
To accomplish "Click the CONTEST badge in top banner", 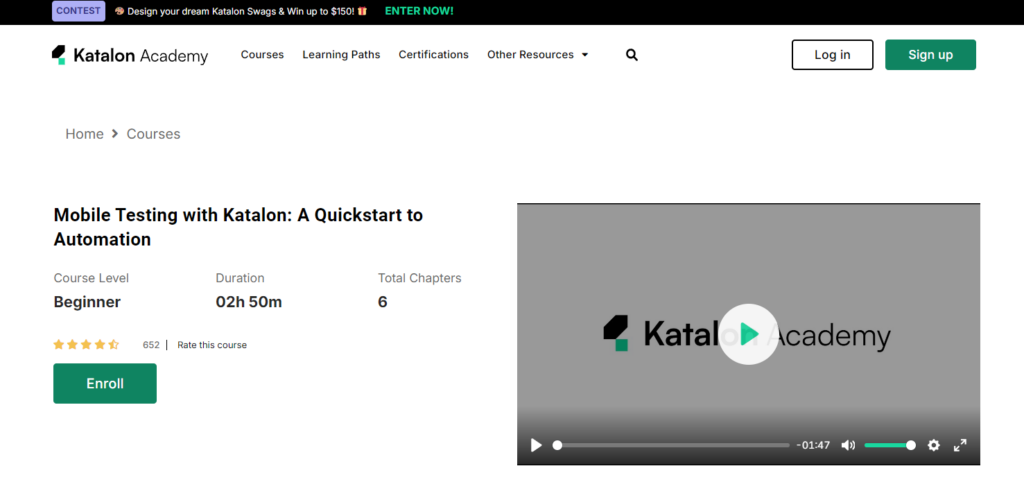I will pos(78,11).
